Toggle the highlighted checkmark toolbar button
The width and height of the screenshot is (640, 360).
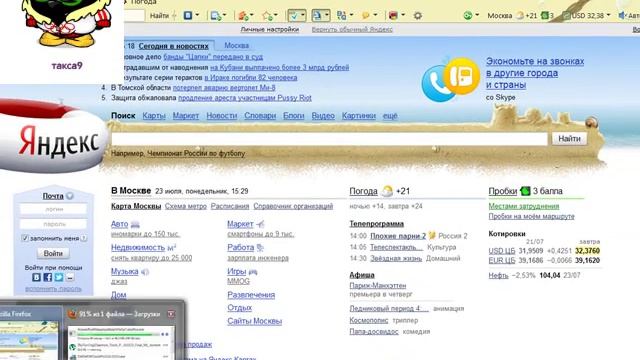click(x=296, y=16)
